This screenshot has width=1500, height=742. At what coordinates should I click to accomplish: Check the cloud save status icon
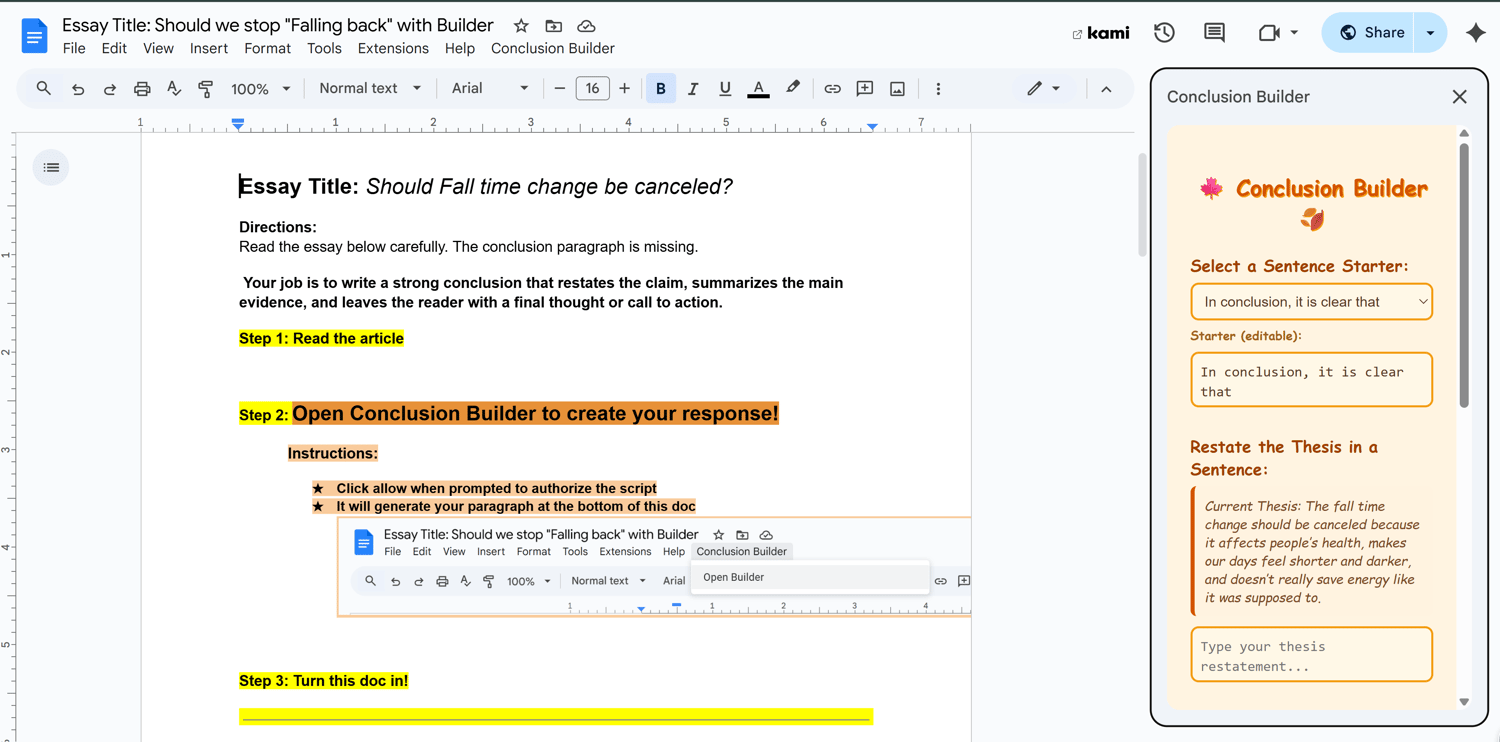coord(586,26)
